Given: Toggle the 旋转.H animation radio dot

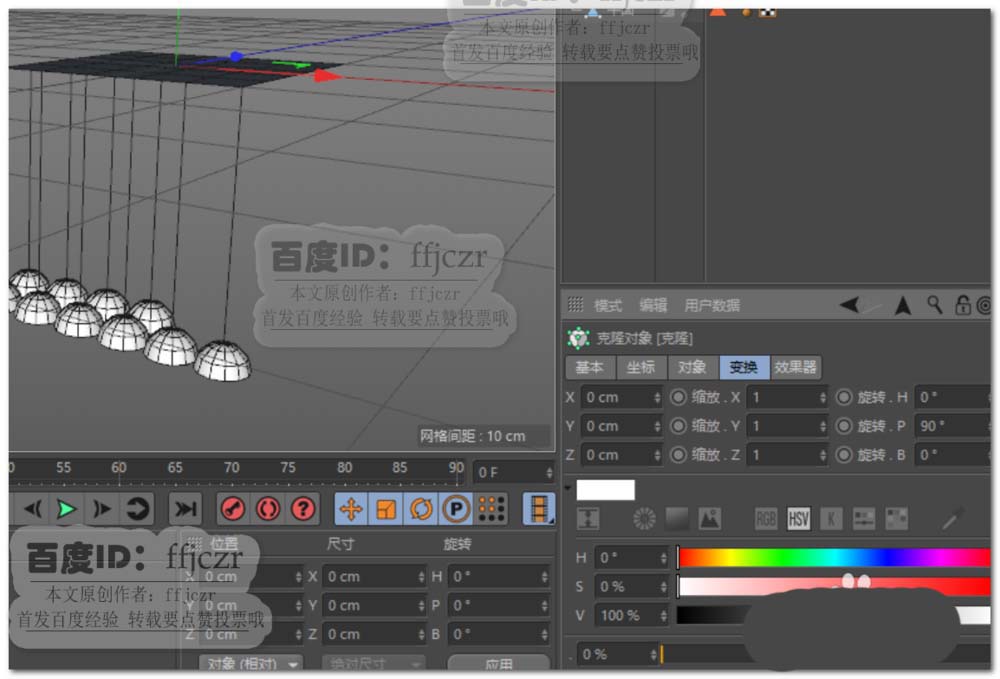Looking at the screenshot, I should 844,397.
